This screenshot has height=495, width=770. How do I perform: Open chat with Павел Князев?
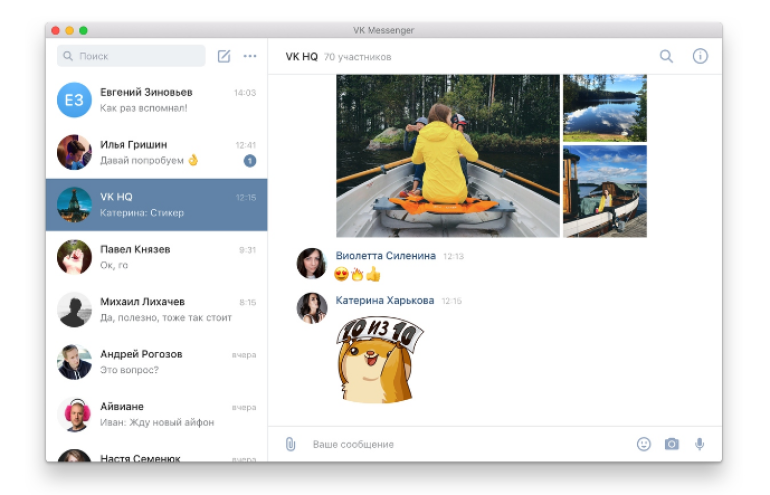(157, 257)
